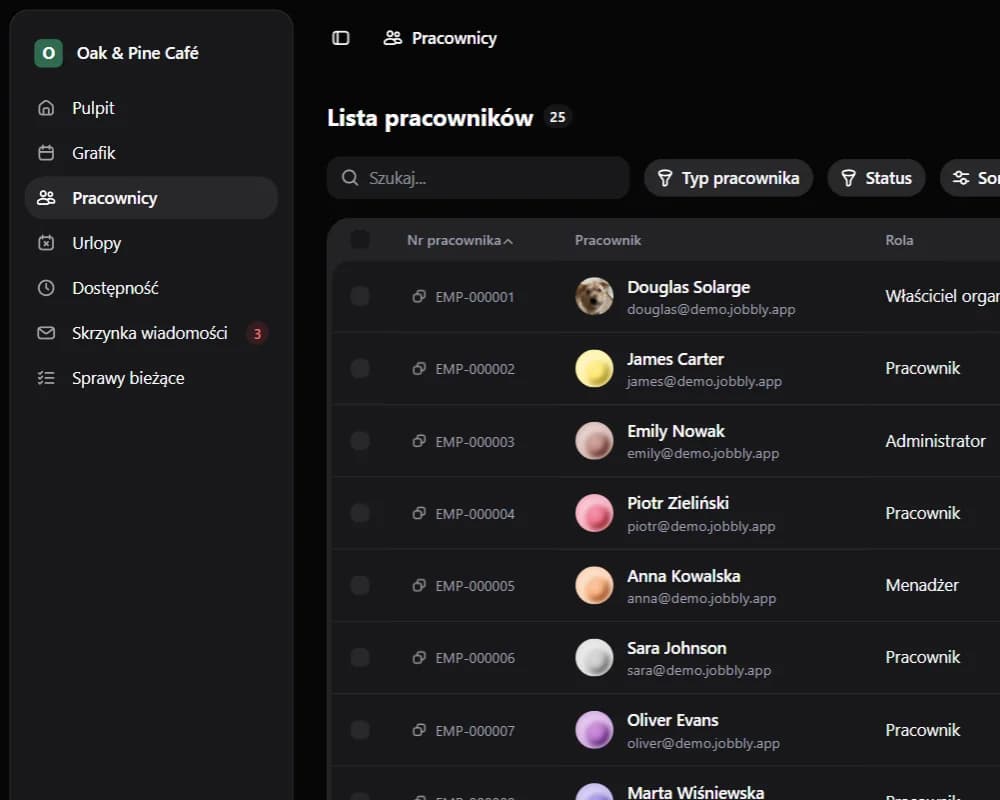Open Dostępność in sidebar

[151, 288]
